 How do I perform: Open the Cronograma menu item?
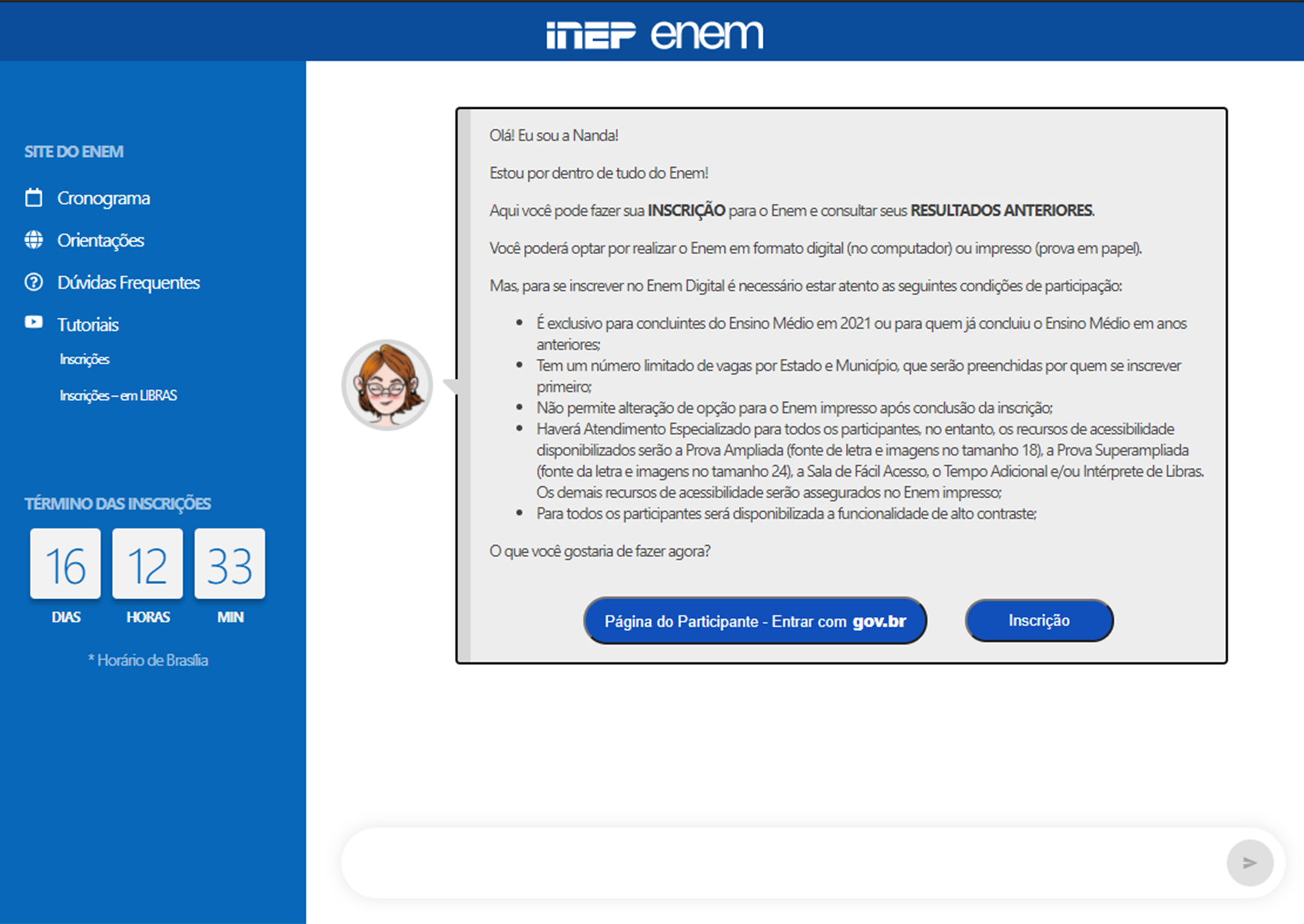(x=103, y=198)
